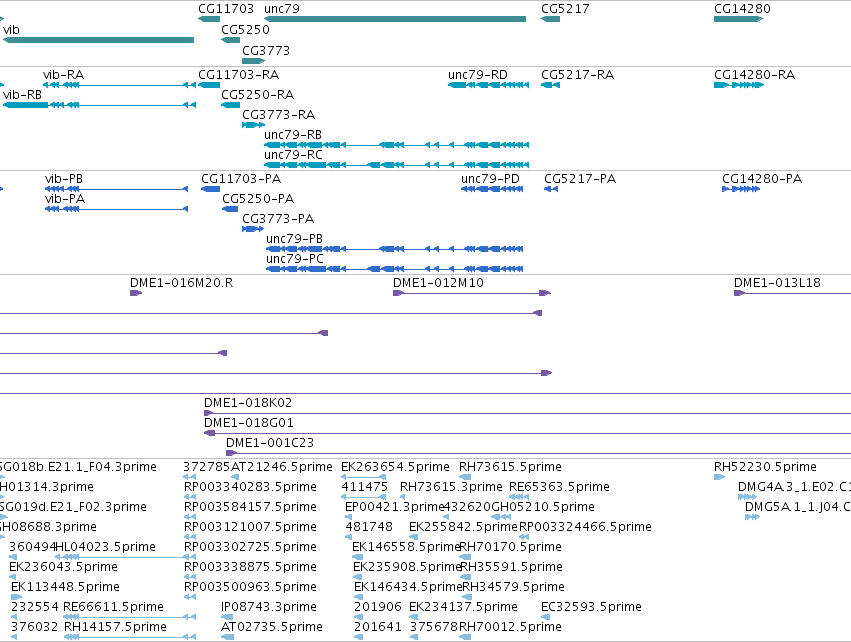Click the IP08743.3prime EST label

click(x=269, y=607)
